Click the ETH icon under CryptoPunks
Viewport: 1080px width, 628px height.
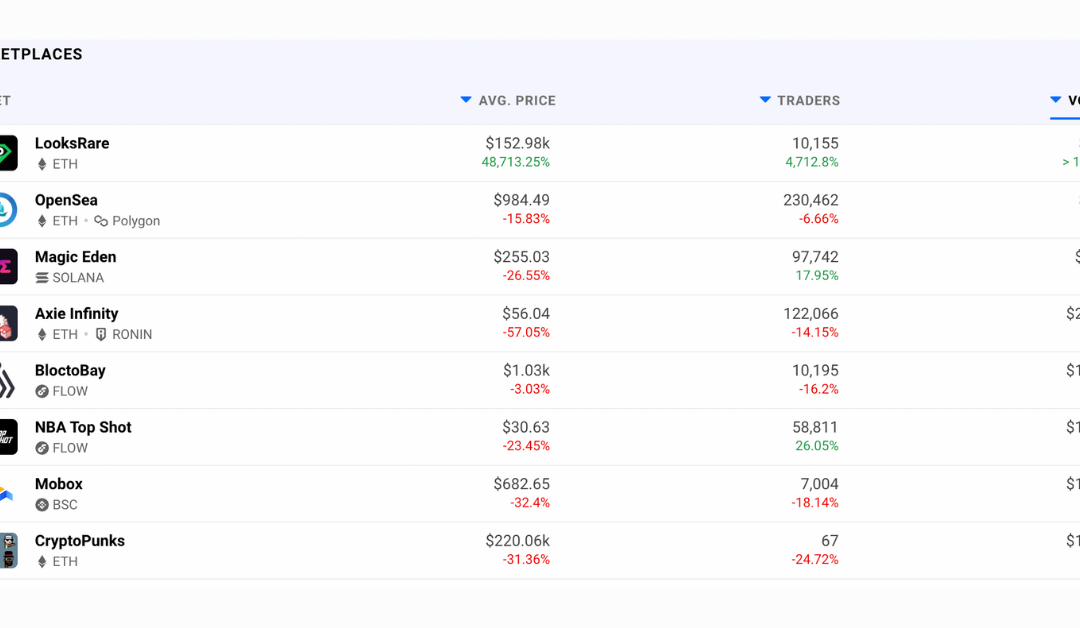pos(42,562)
